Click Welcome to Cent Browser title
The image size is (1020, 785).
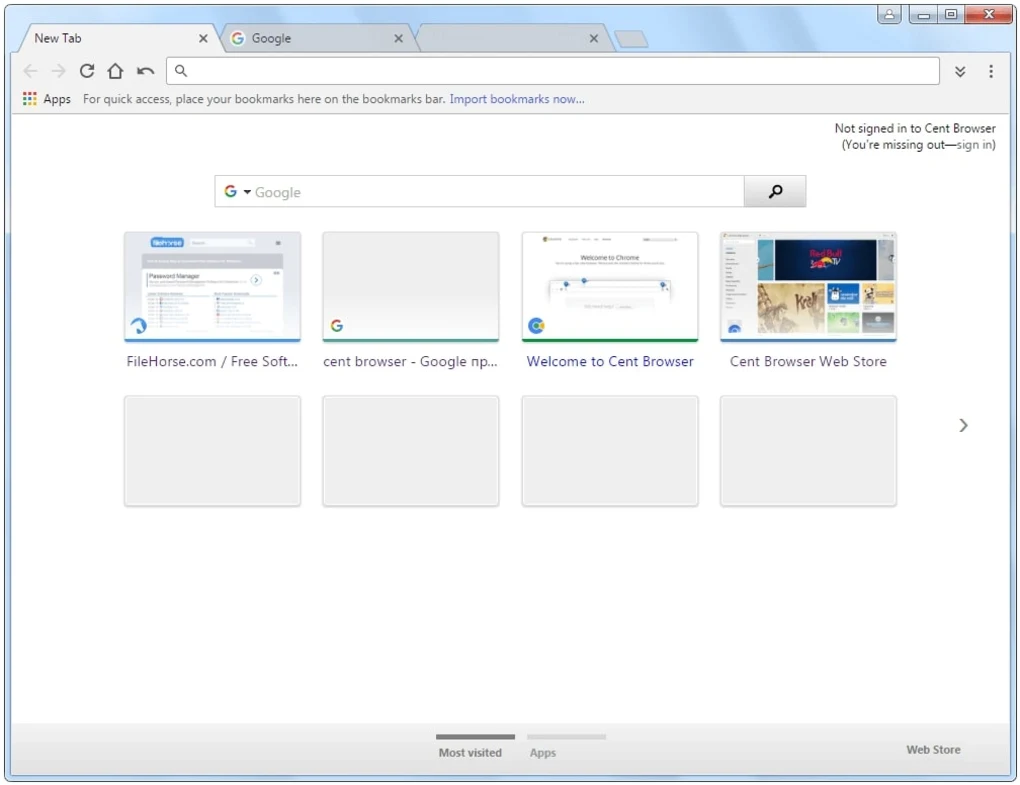click(x=610, y=362)
